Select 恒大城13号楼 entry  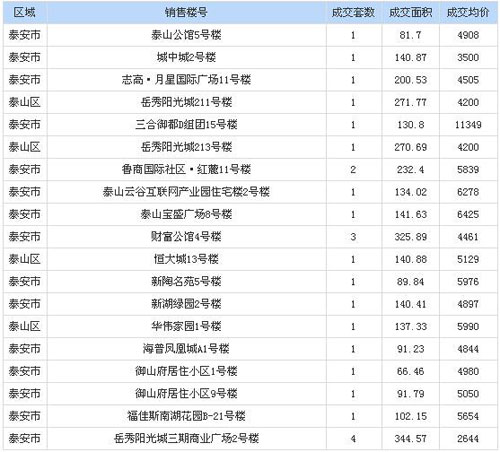tap(186, 259)
